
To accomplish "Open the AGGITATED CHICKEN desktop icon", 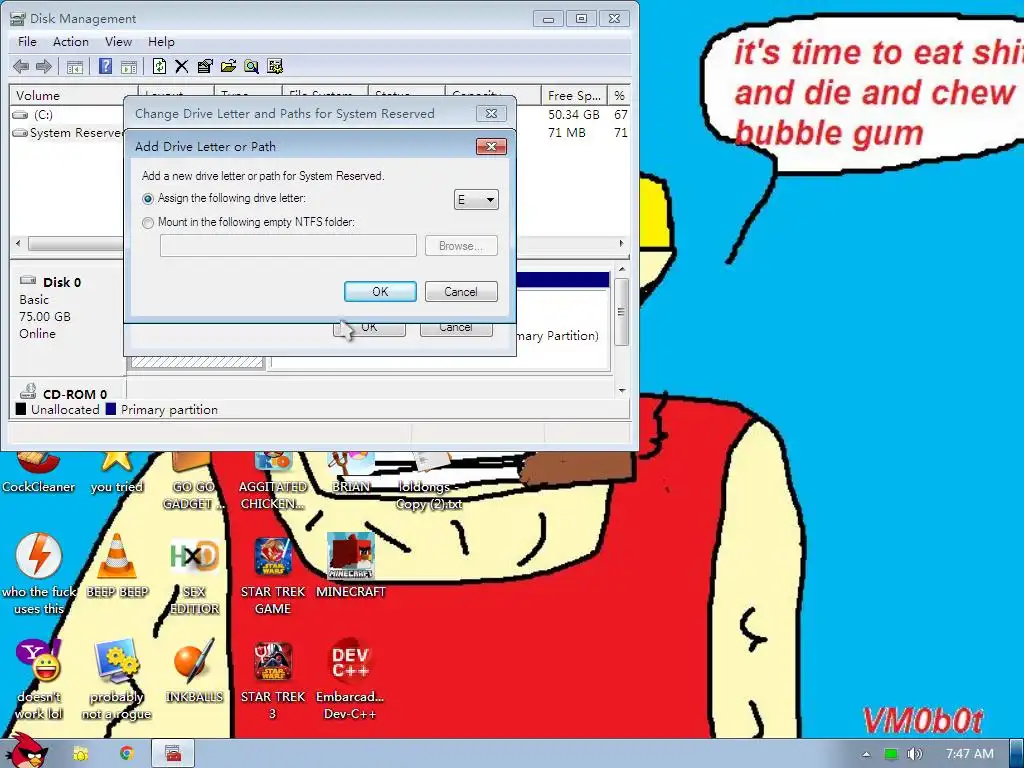I will tap(273, 481).
